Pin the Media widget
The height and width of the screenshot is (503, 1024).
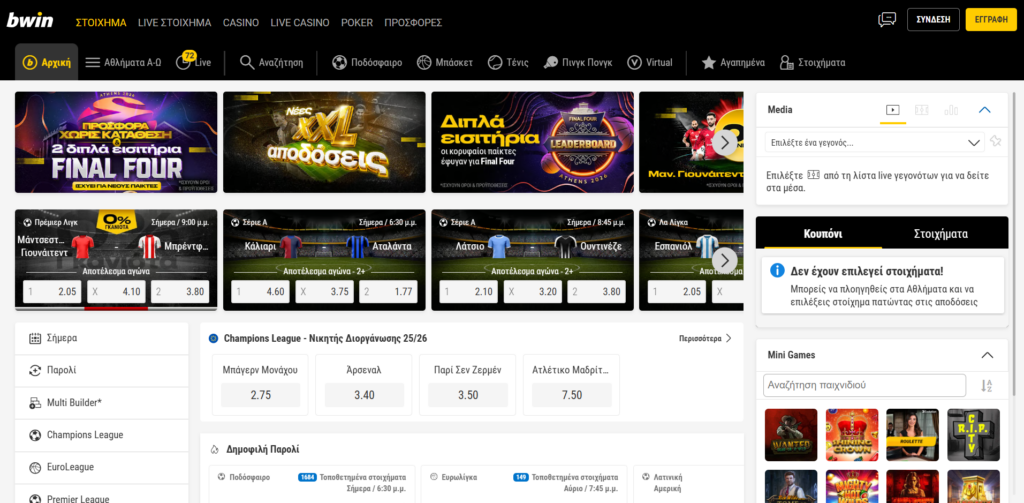click(x=995, y=141)
